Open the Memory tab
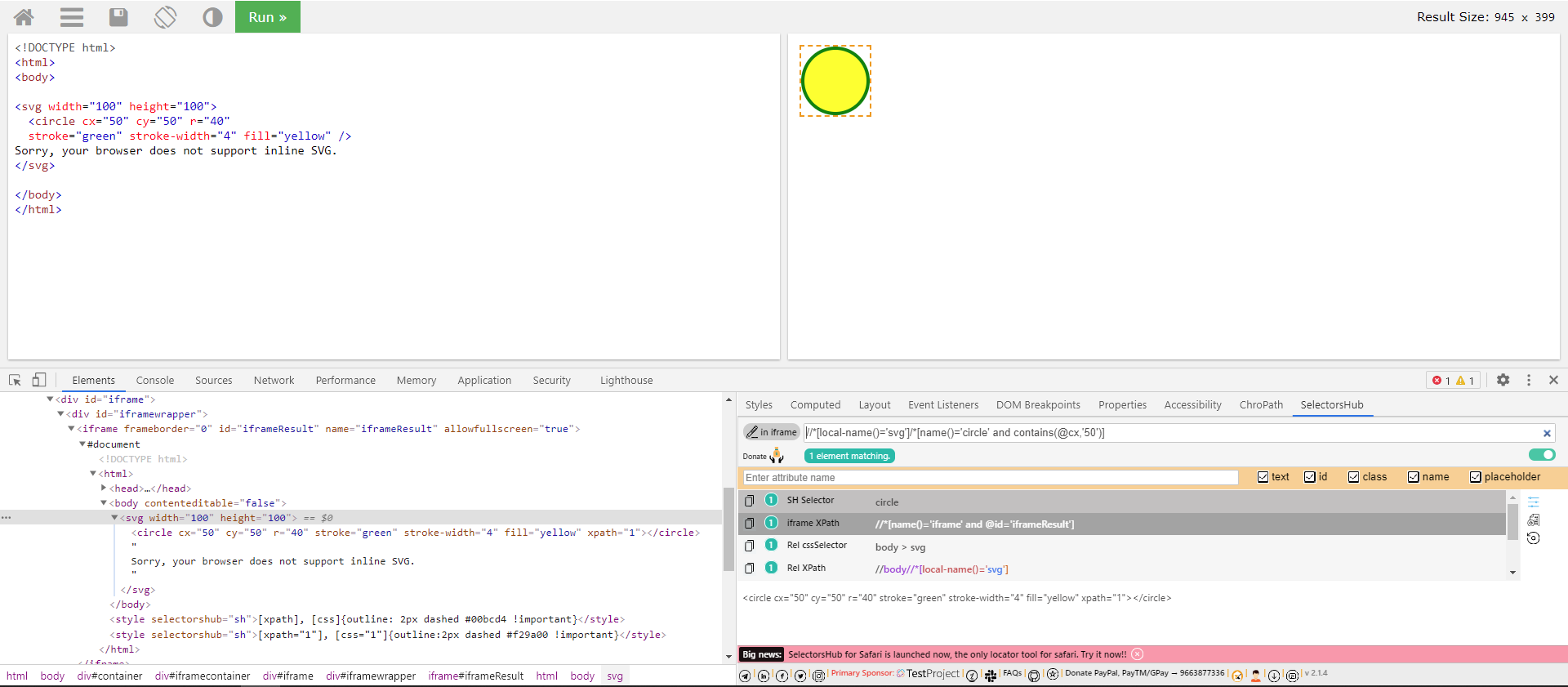This screenshot has height=687, width=1568. pos(416,380)
